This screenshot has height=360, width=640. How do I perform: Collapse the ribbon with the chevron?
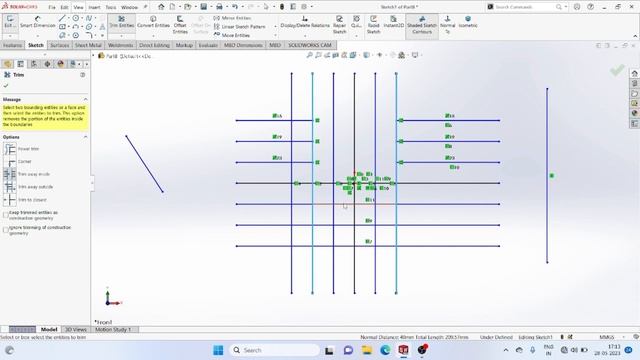point(635,36)
